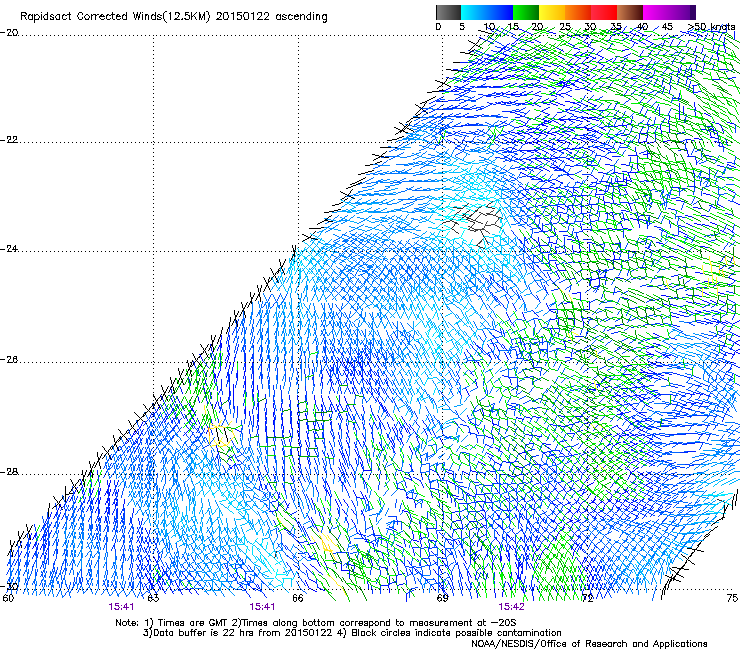The height and width of the screenshot is (650, 740).
Task: Click the '66' longitude axis label
Action: coord(298,598)
